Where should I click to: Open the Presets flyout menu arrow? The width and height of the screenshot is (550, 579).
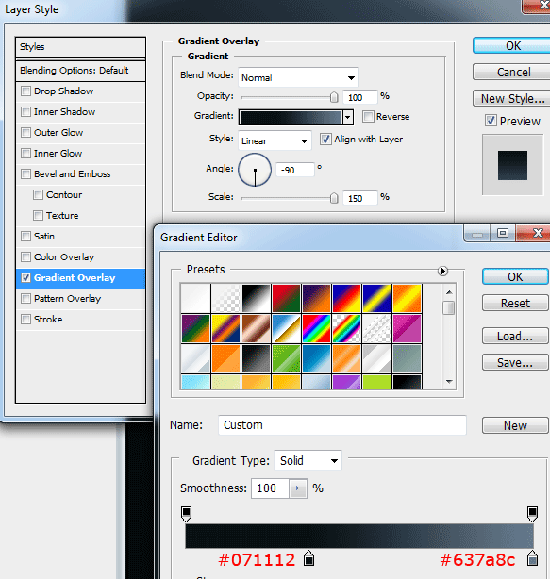[x=443, y=271]
